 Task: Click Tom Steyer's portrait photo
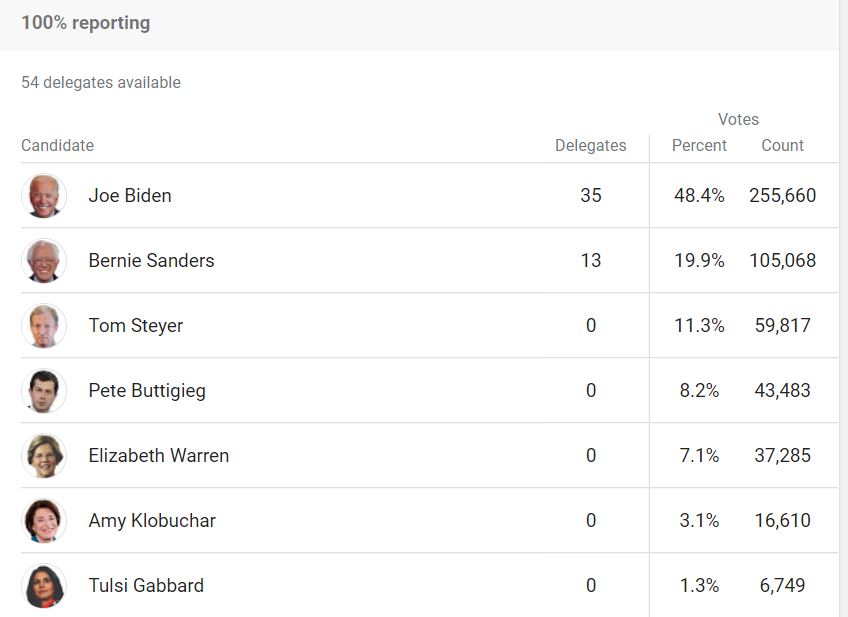pos(44,326)
